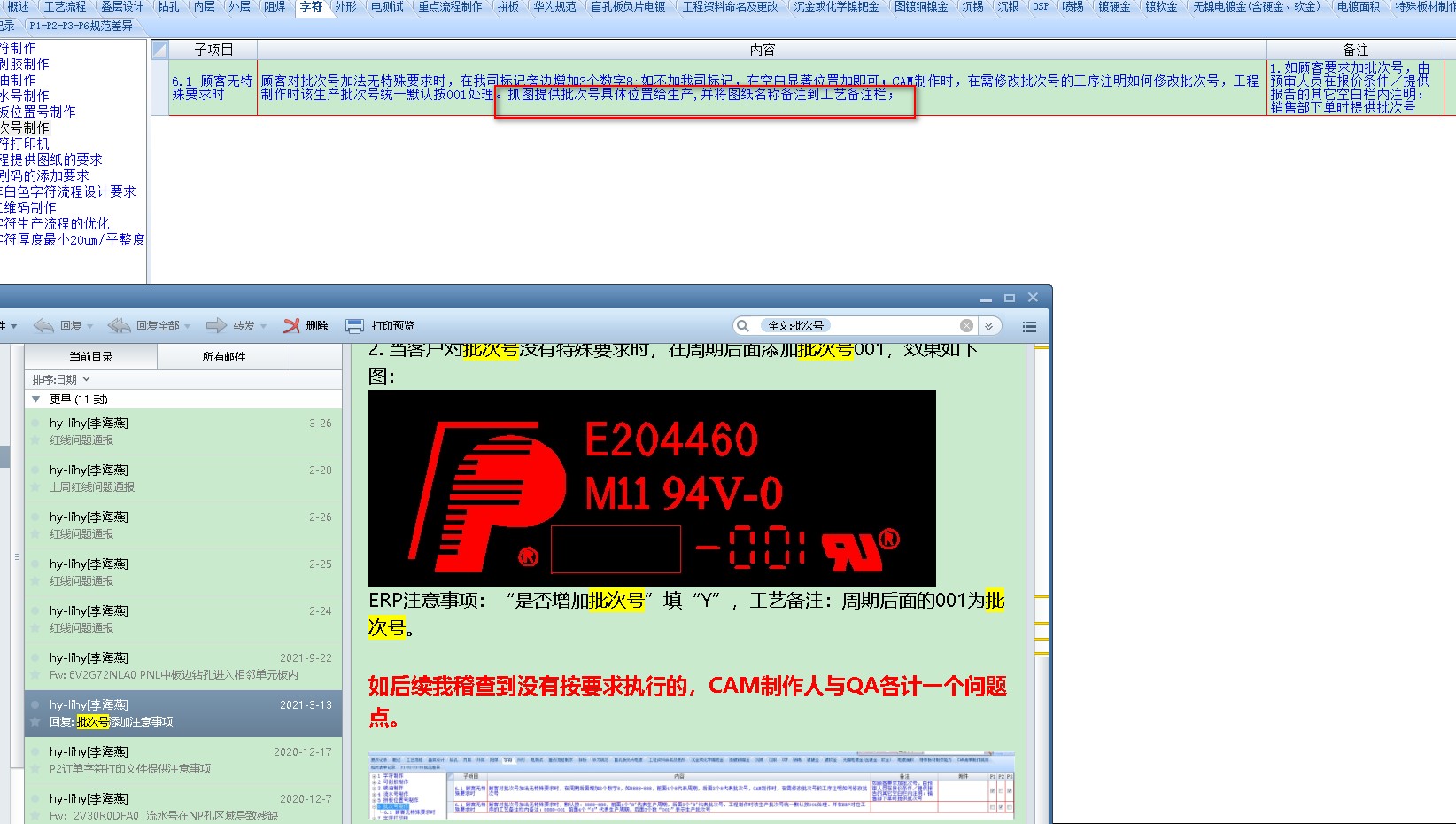Star the 2-24 红线问题通报 email
1456x824 pixels.
point(35,628)
